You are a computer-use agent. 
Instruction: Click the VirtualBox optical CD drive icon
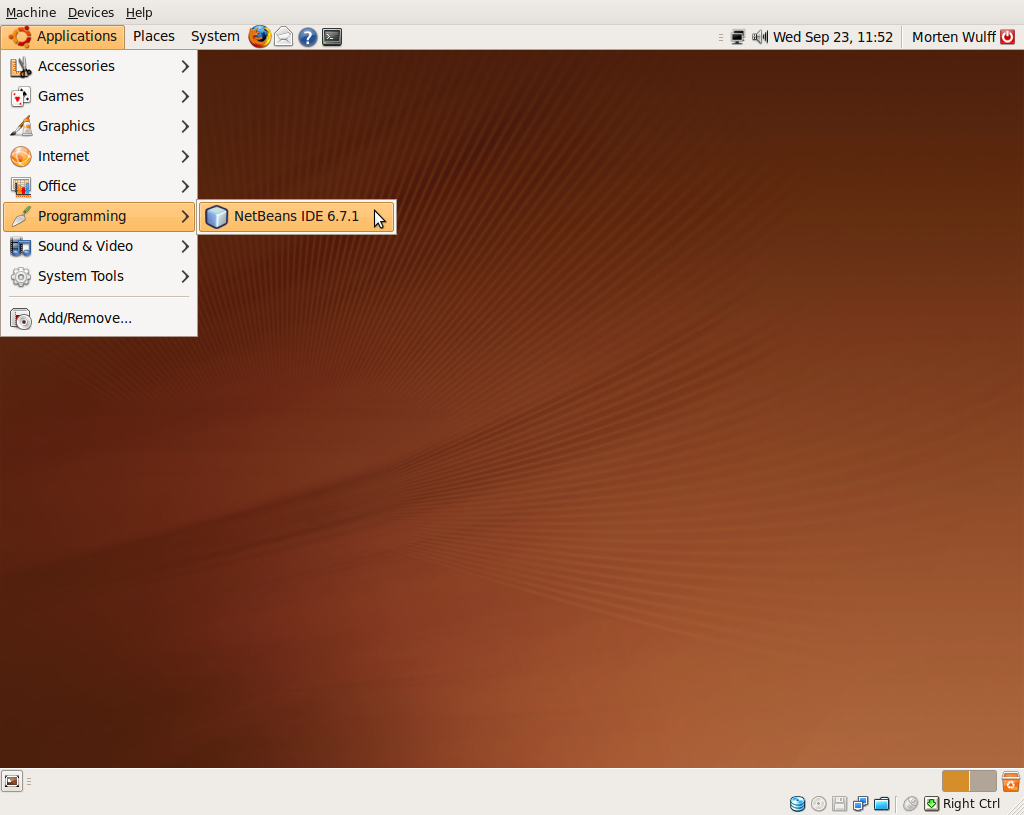(818, 803)
